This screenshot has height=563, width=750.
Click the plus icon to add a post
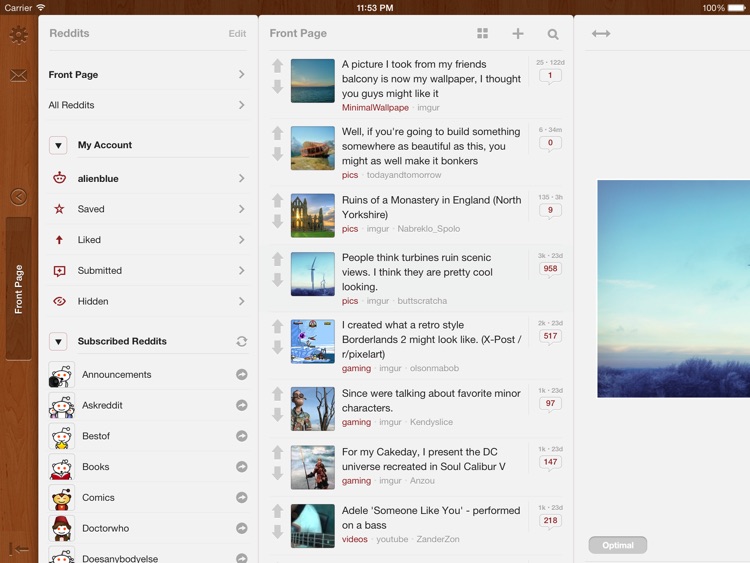(x=518, y=33)
